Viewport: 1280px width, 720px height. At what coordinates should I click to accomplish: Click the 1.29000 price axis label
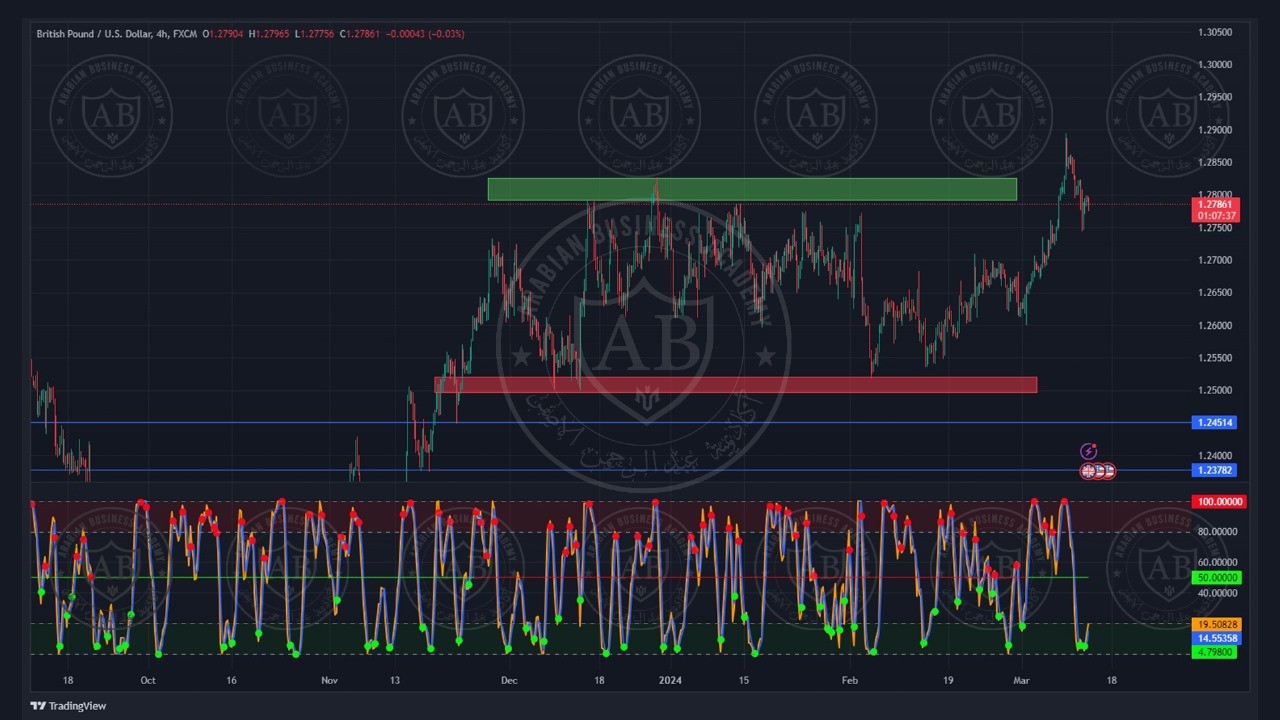click(x=1215, y=130)
